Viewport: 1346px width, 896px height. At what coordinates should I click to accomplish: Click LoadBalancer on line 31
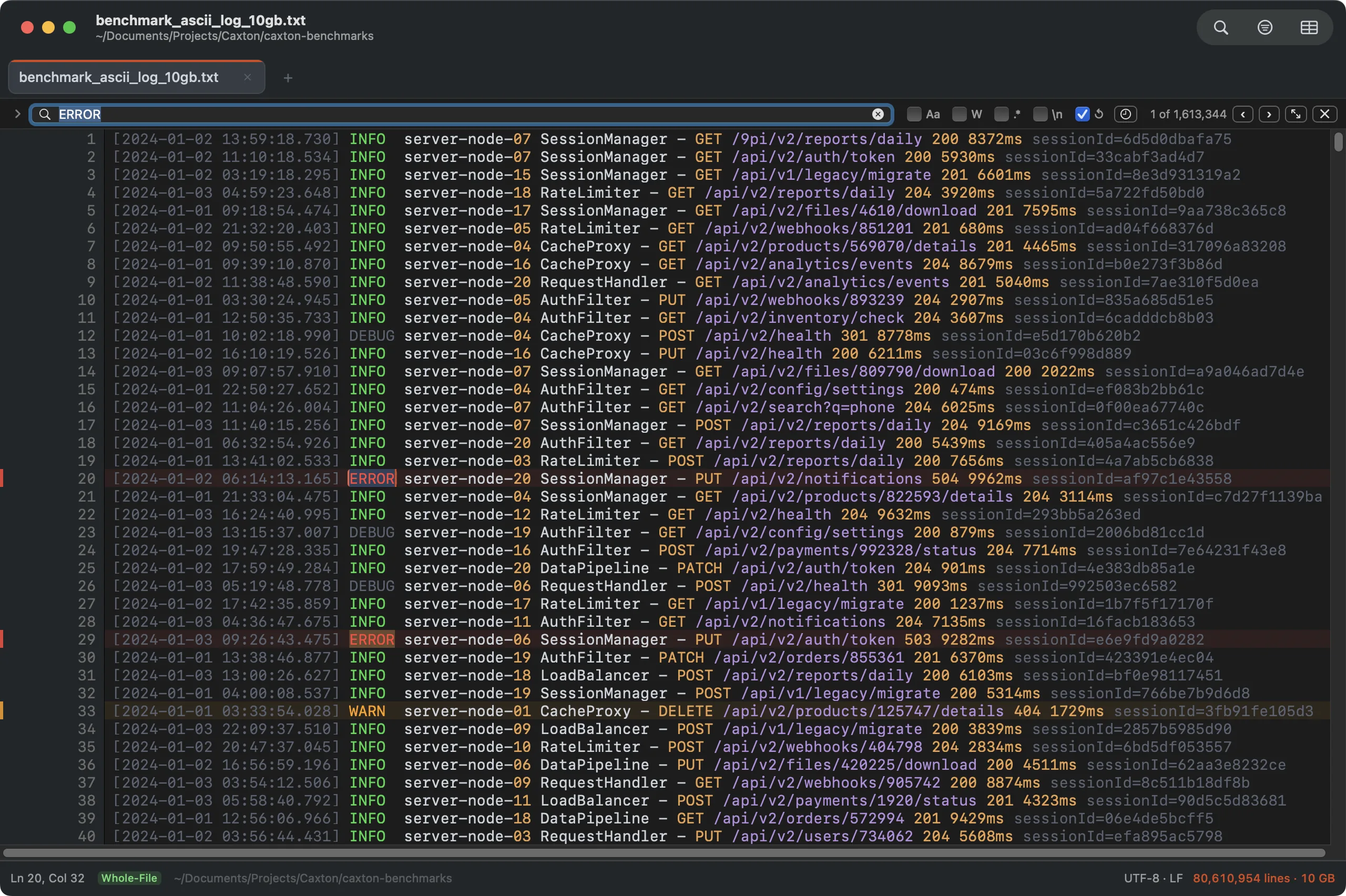(595, 676)
